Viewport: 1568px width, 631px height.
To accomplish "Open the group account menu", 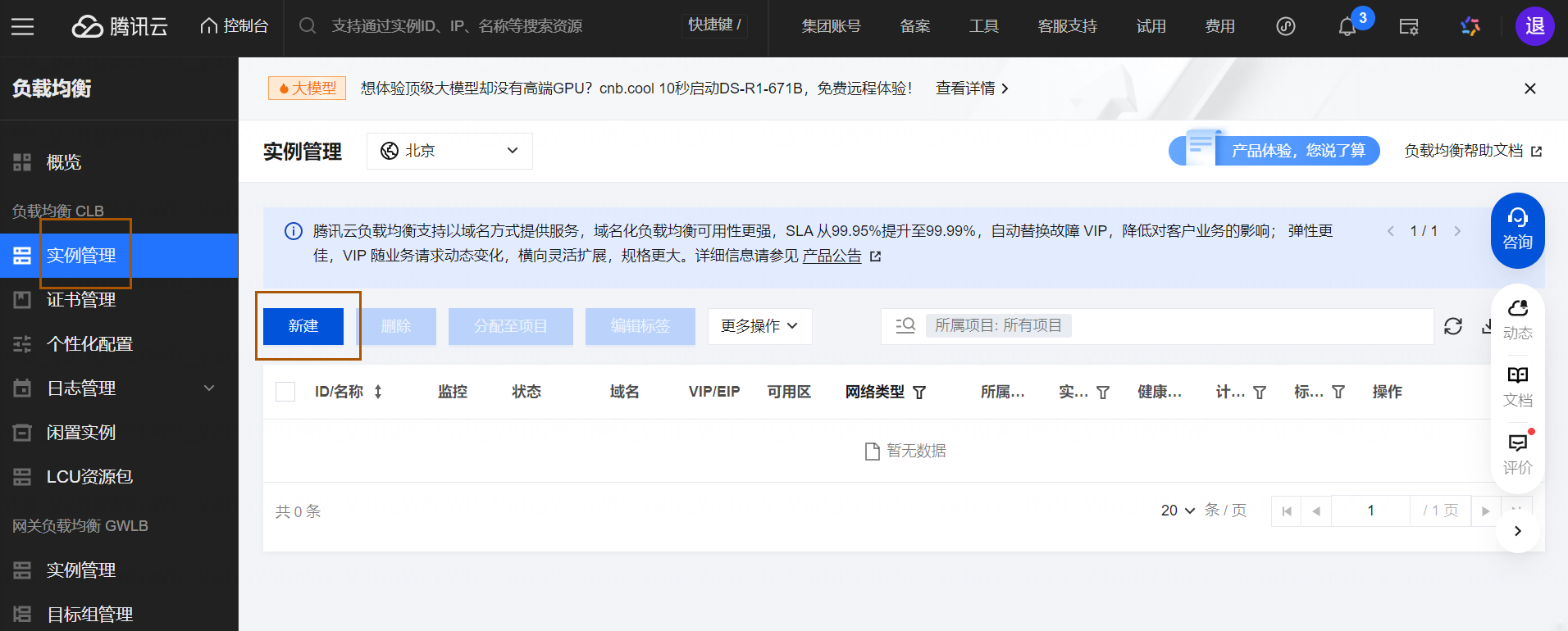I will coord(831,26).
